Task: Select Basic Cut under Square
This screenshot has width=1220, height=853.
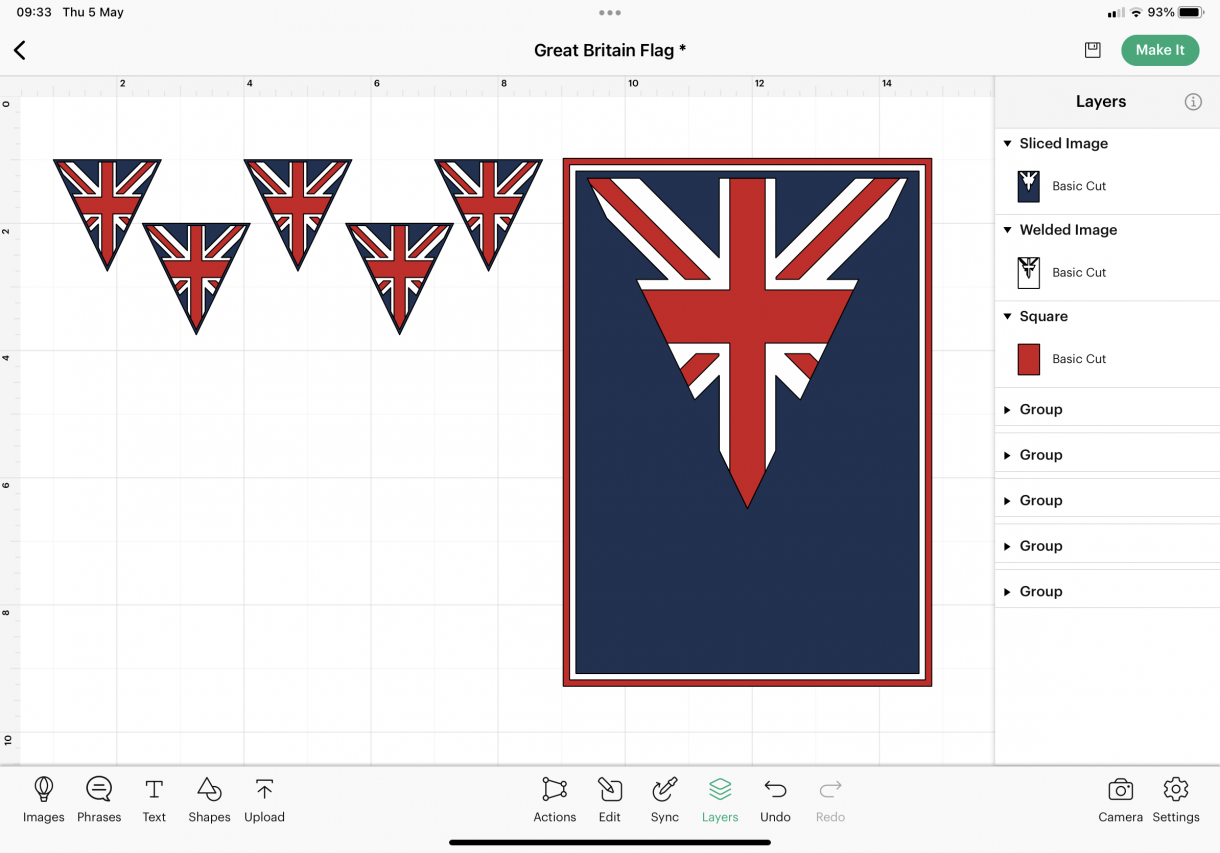Action: pyautogui.click(x=1079, y=359)
